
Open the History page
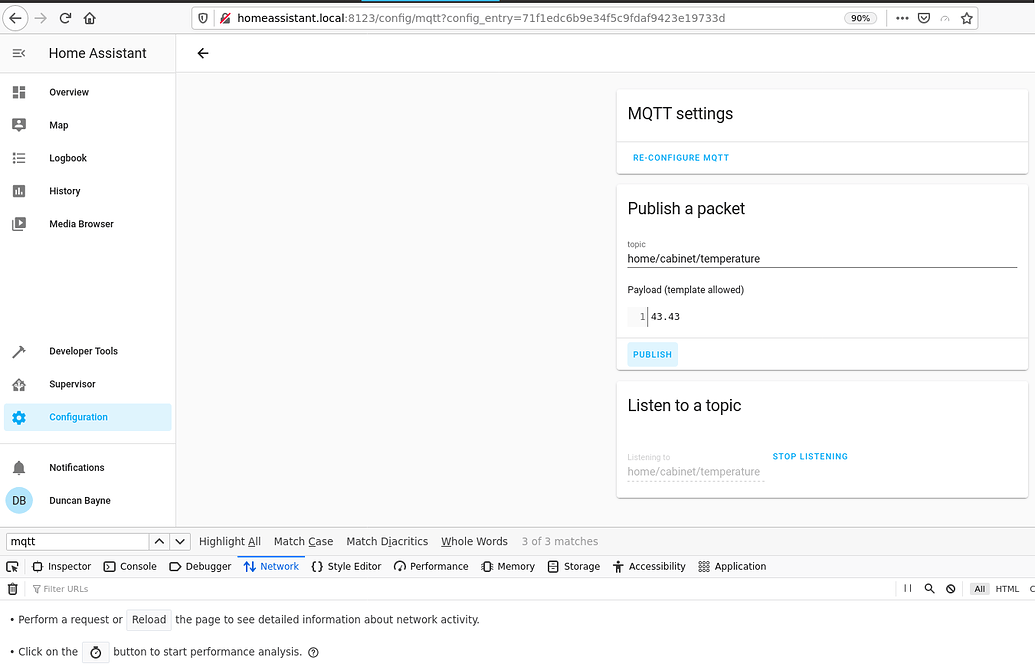pos(64,191)
